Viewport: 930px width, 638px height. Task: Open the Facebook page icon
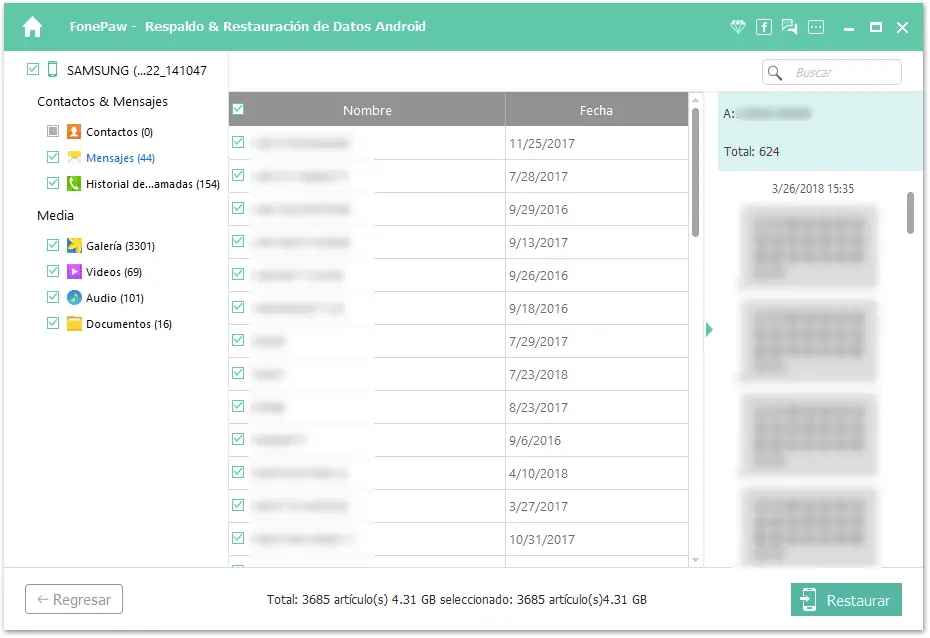[x=764, y=27]
